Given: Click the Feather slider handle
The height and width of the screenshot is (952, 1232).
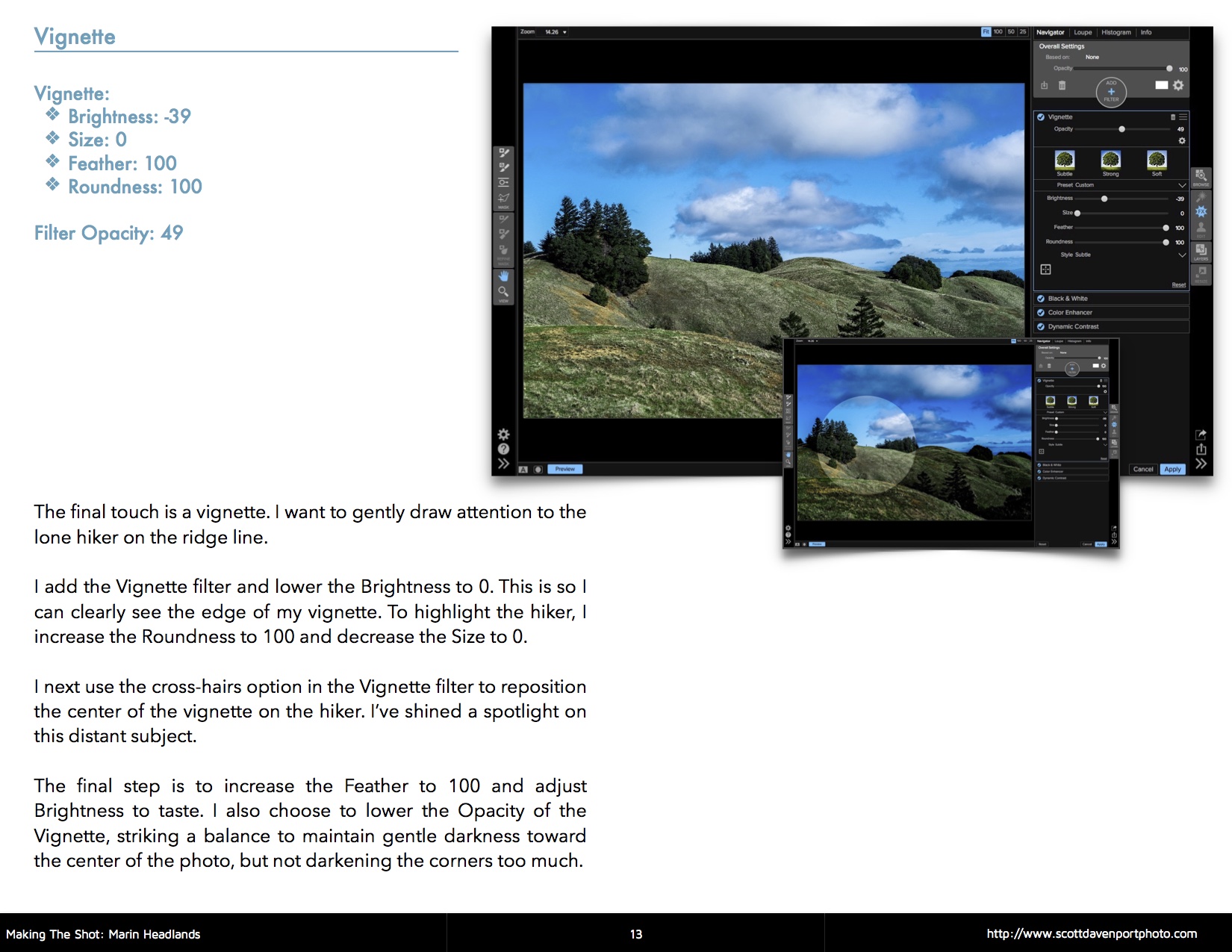Looking at the screenshot, I should coord(1166,228).
